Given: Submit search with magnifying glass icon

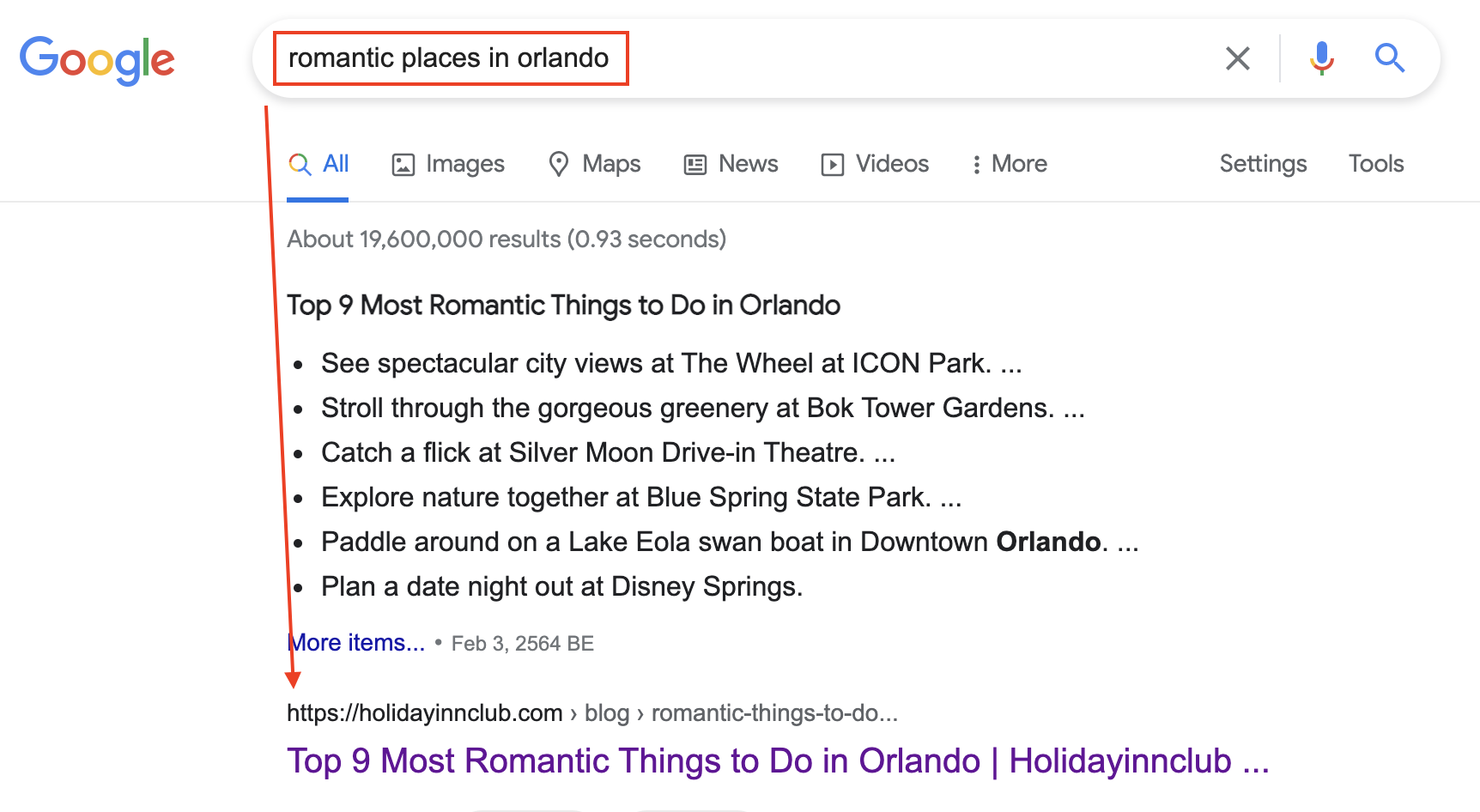Looking at the screenshot, I should pyautogui.click(x=1389, y=58).
